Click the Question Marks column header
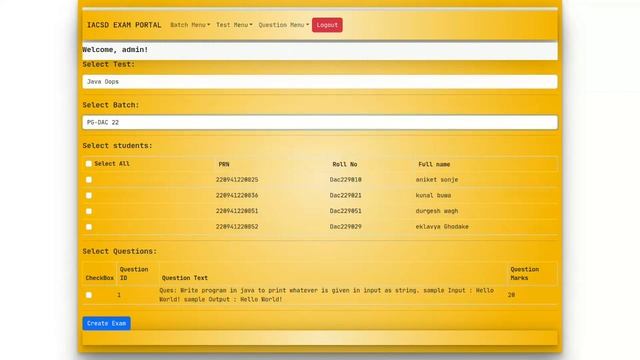This screenshot has height=360, width=640. [524, 273]
